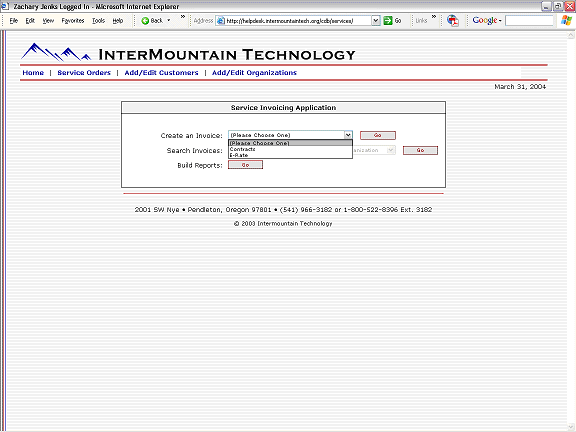Click Go button next to Build Reports
The height and width of the screenshot is (432, 576).
coord(245,165)
